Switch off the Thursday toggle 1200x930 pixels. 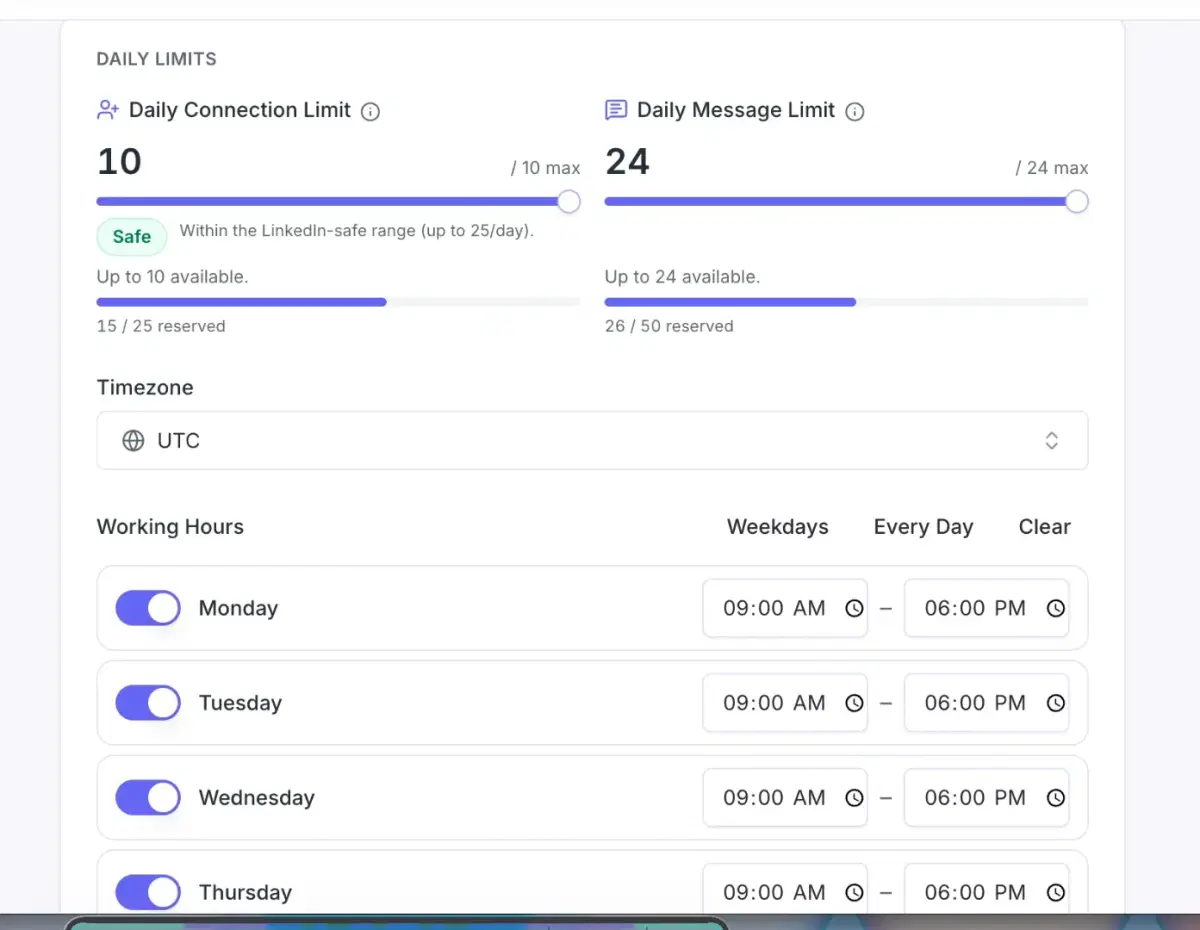148,892
